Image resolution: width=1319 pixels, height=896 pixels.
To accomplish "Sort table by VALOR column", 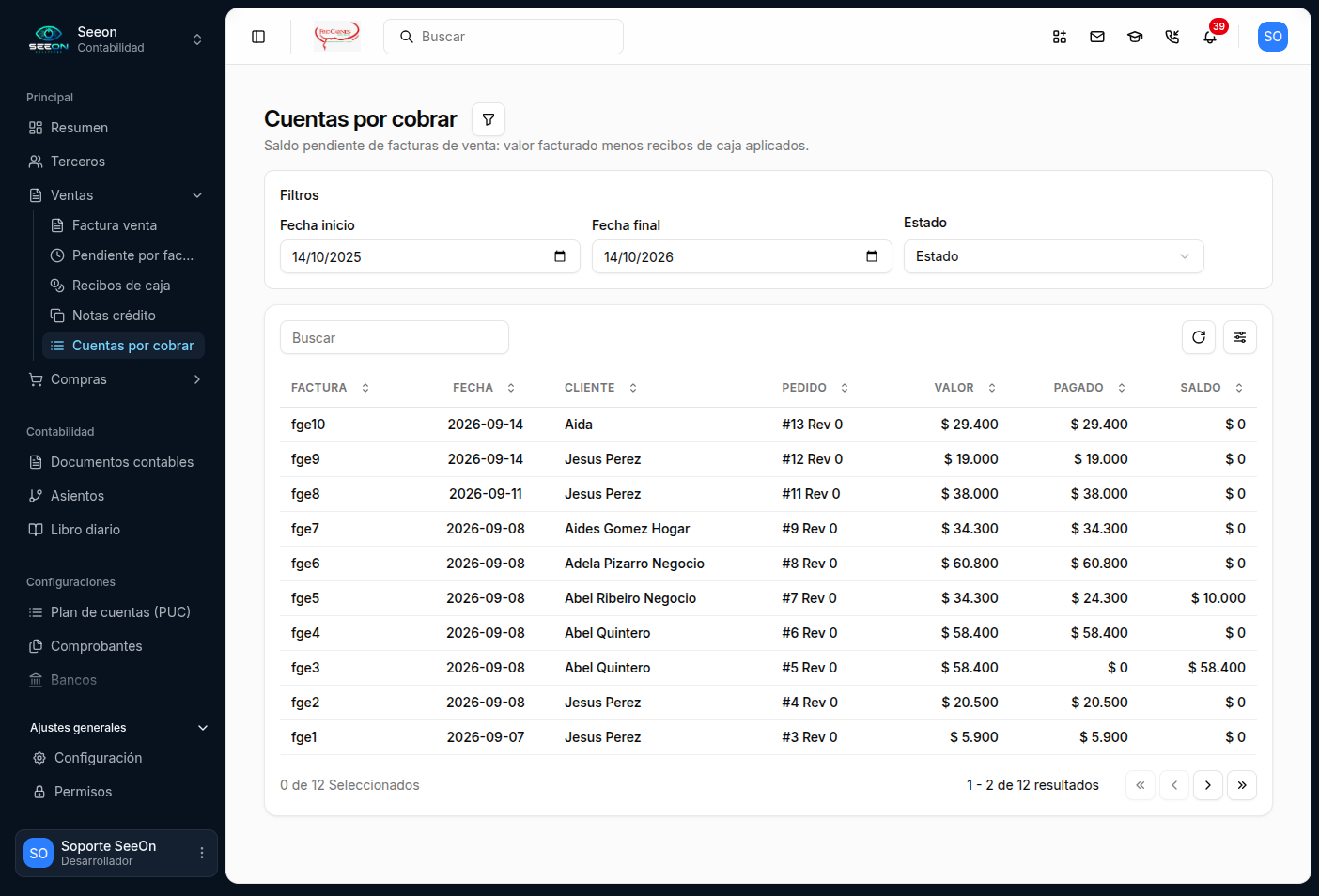I will [965, 388].
